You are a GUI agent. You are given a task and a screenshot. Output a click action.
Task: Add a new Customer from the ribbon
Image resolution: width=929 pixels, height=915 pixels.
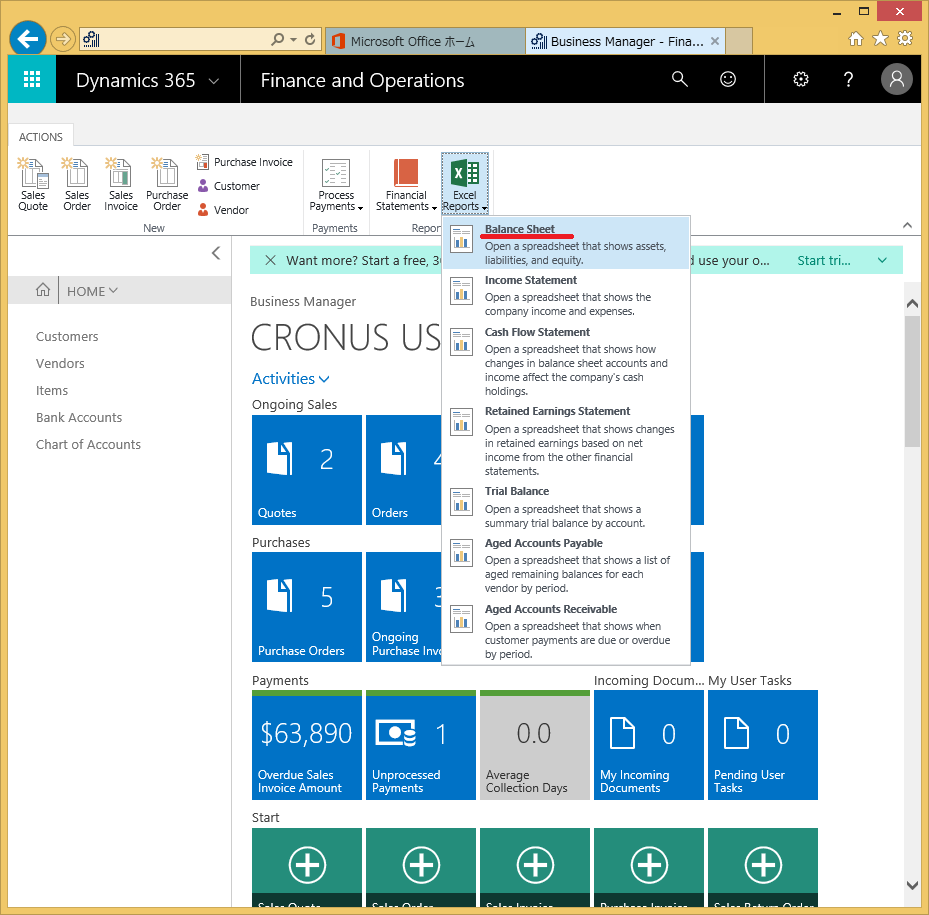[x=228, y=186]
